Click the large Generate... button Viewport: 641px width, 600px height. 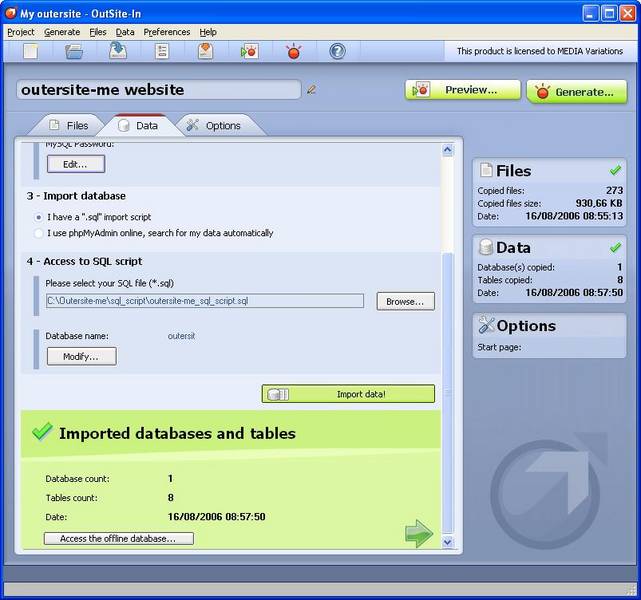[x=576, y=92]
